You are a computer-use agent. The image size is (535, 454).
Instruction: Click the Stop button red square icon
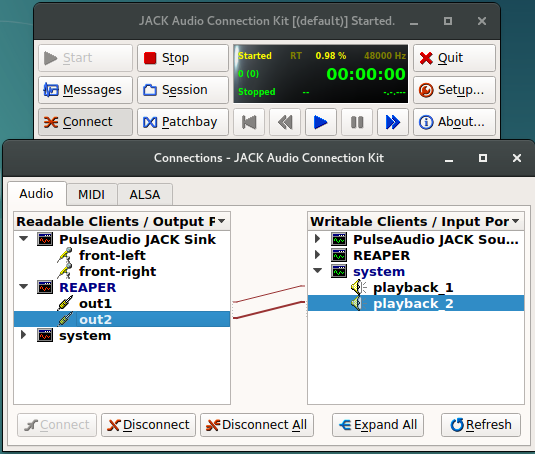click(150, 58)
